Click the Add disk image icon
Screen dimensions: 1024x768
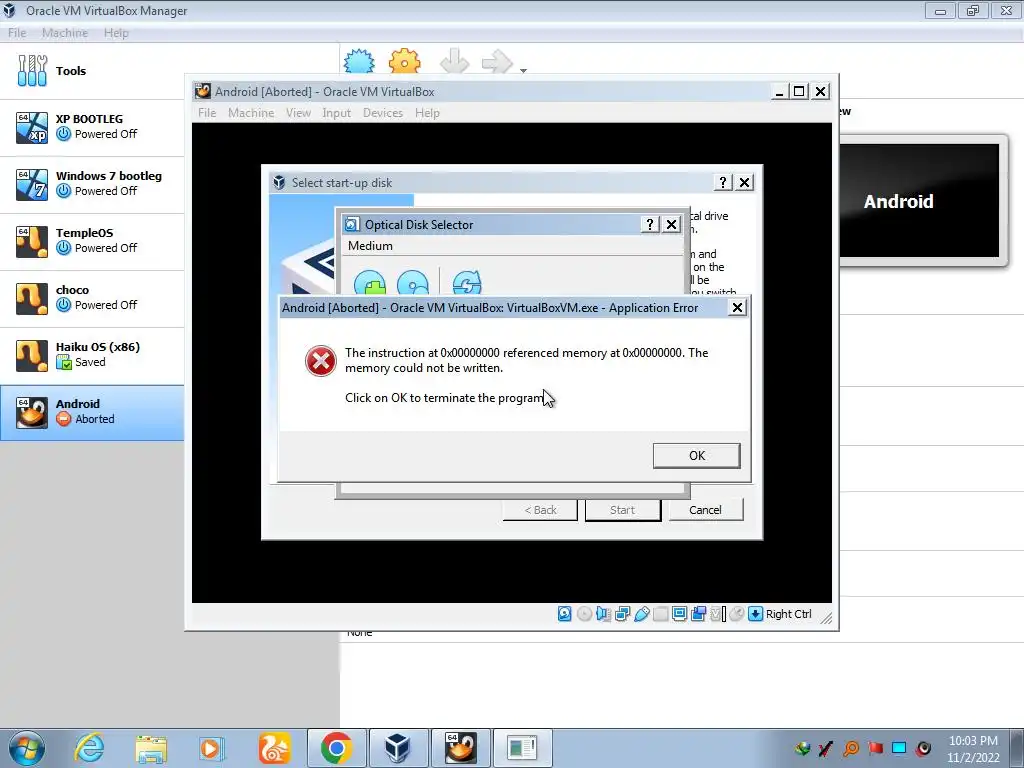click(x=370, y=283)
